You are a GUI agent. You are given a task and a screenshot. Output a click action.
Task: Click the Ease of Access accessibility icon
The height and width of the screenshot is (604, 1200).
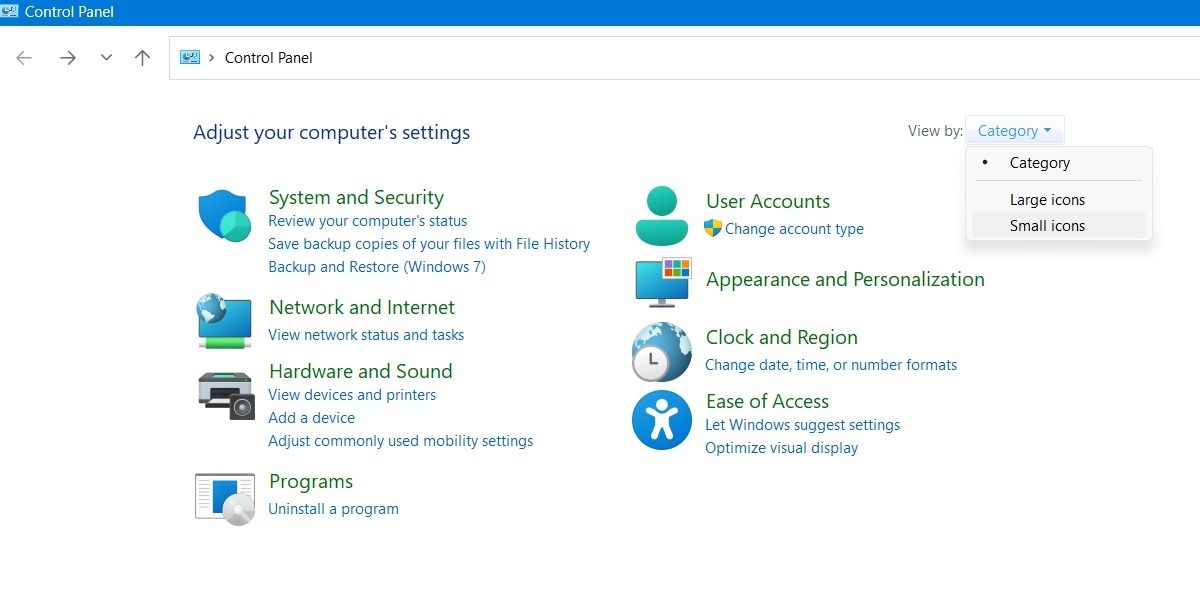click(x=661, y=419)
